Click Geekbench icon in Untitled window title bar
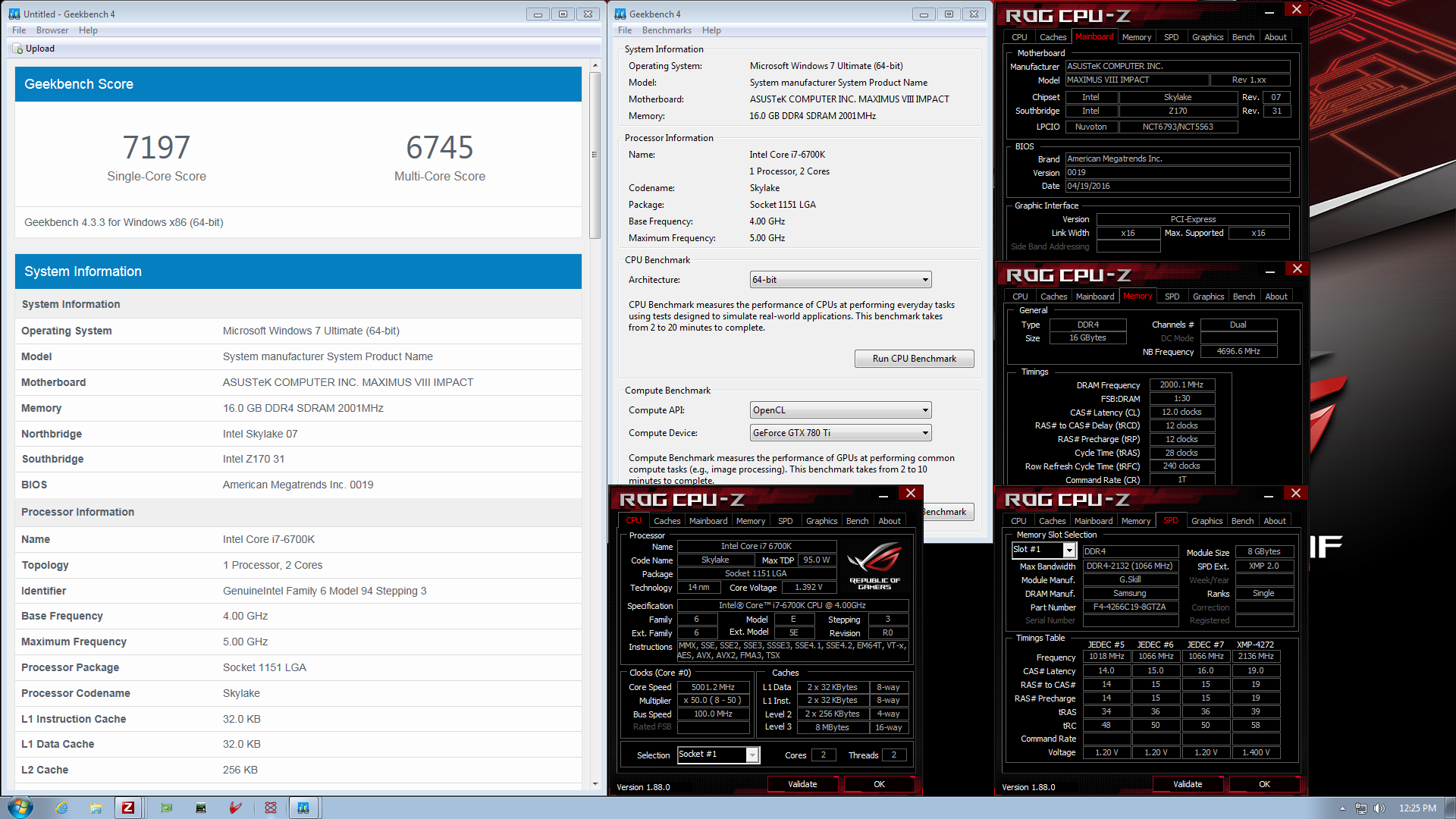The image size is (1456, 819). click(x=14, y=14)
